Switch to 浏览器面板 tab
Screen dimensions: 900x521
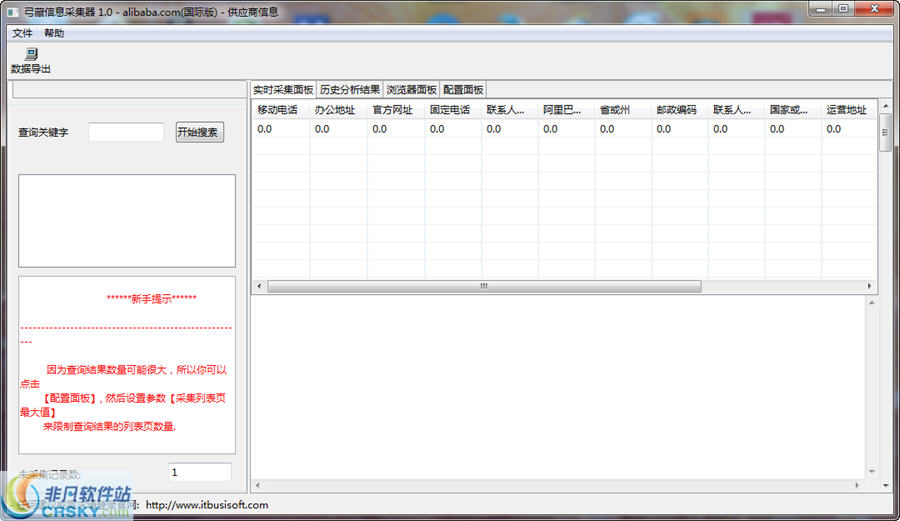coord(411,90)
